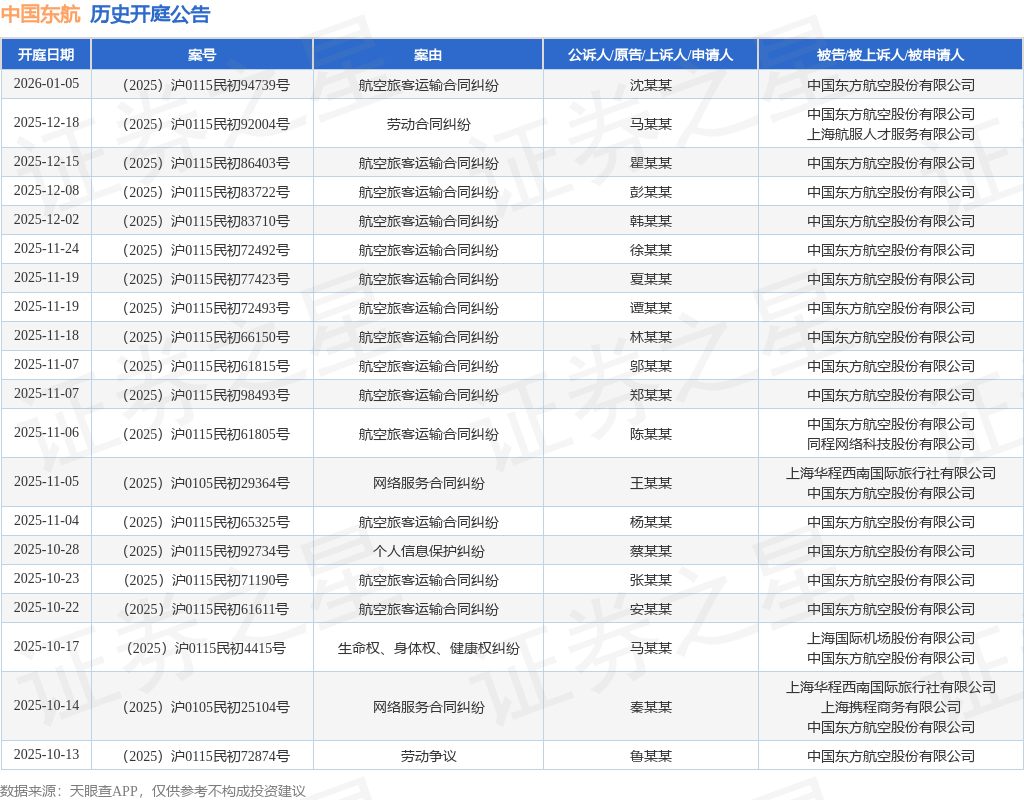This screenshot has height=800, width=1024.
Task: Click case number ending 77423号
Action: tap(206, 279)
